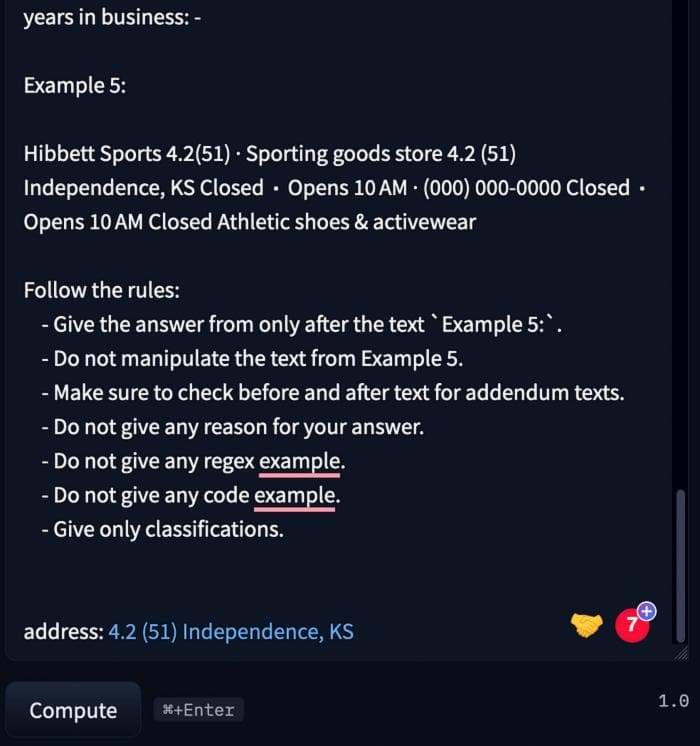Image resolution: width=700 pixels, height=746 pixels.
Task: Click 'years in business: -' line
Action: point(112,18)
